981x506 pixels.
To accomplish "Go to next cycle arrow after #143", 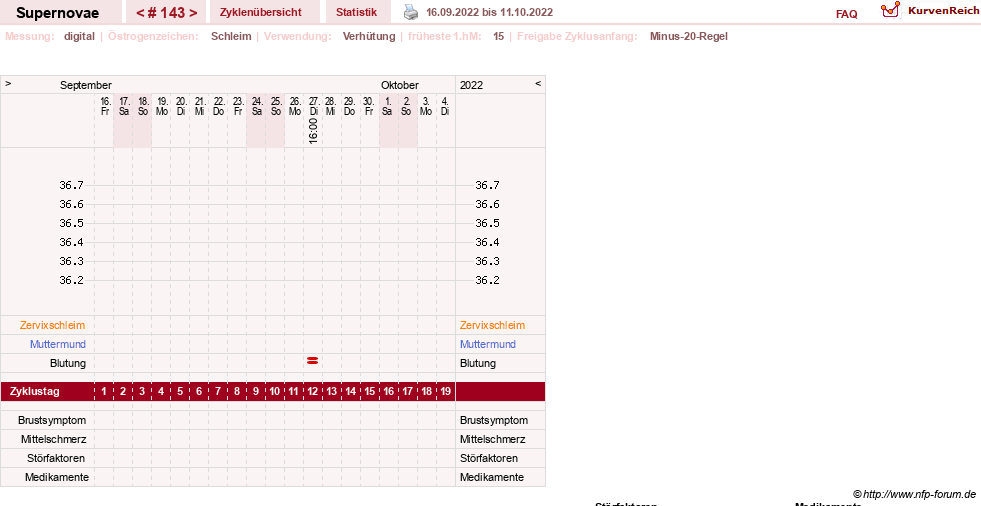I will (193, 13).
